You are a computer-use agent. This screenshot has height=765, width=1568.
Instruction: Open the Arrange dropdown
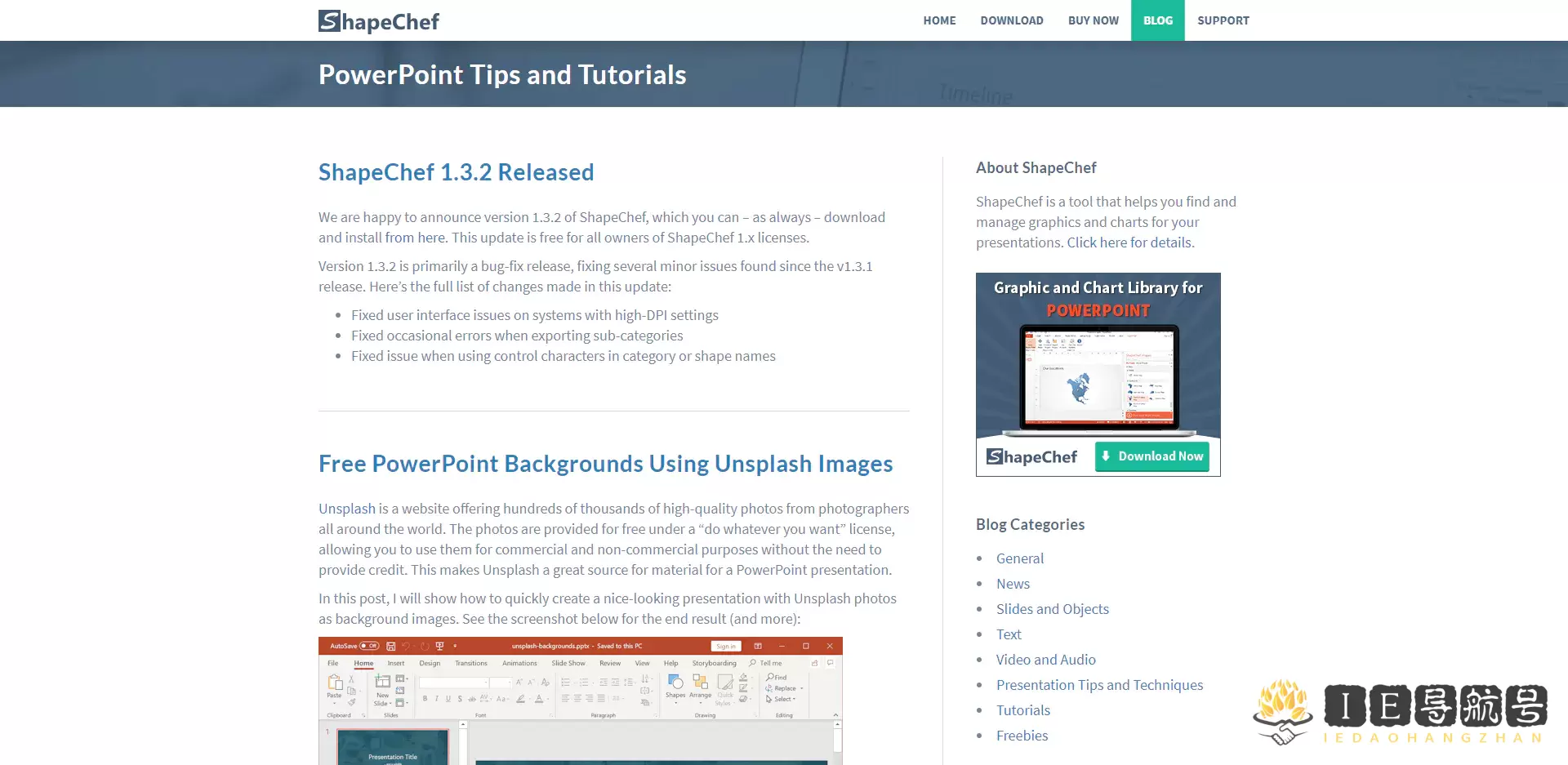tap(700, 687)
